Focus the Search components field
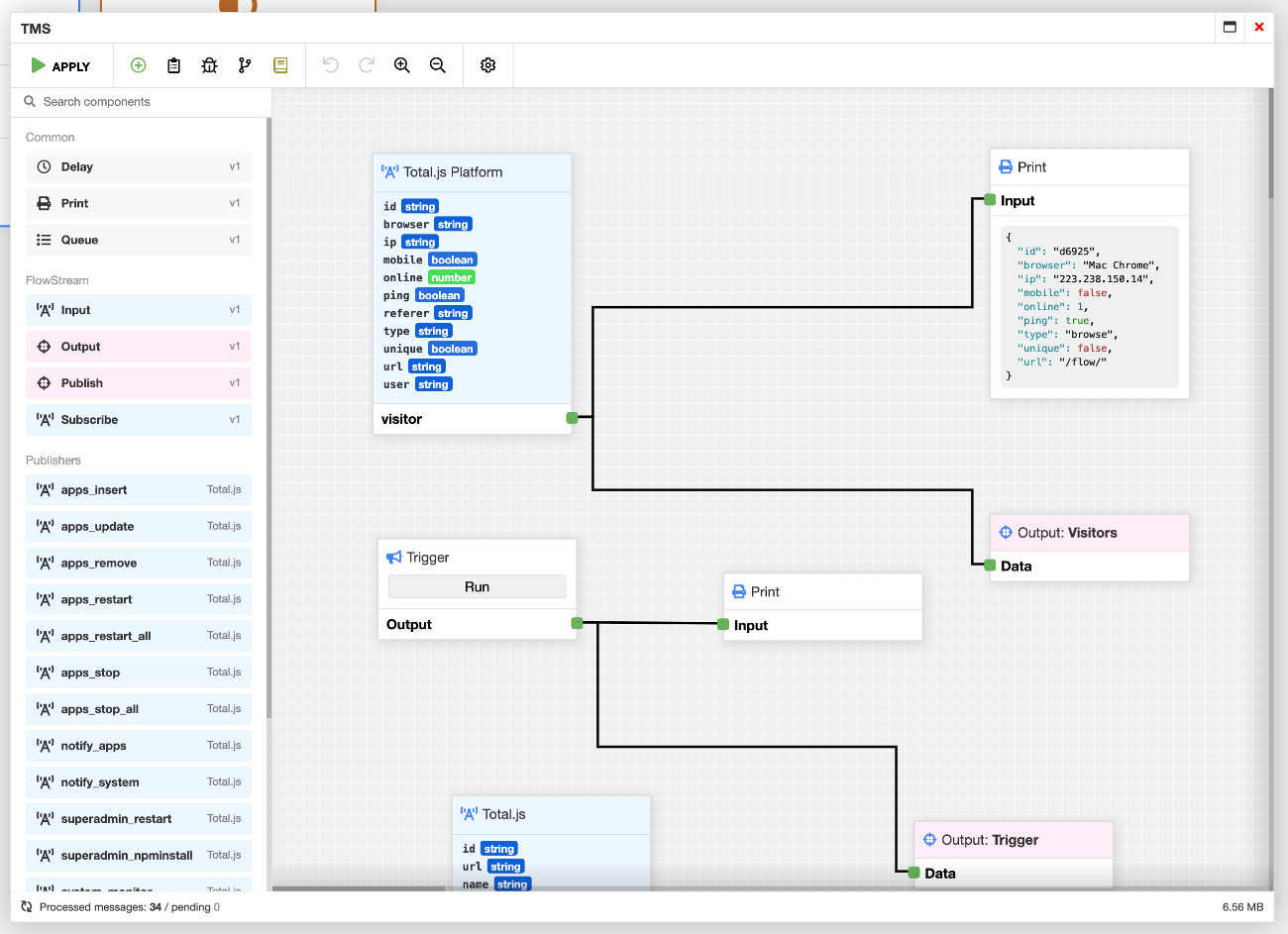 pos(141,102)
